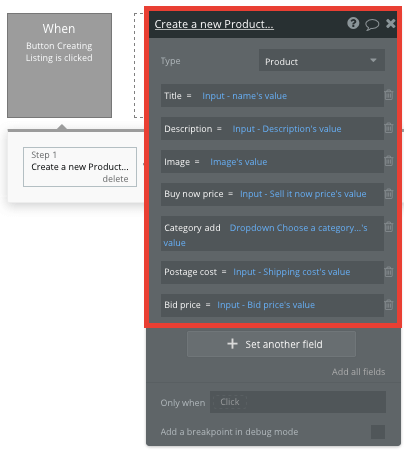Remove Category add row trash icon
The image size is (404, 450).
389,227
